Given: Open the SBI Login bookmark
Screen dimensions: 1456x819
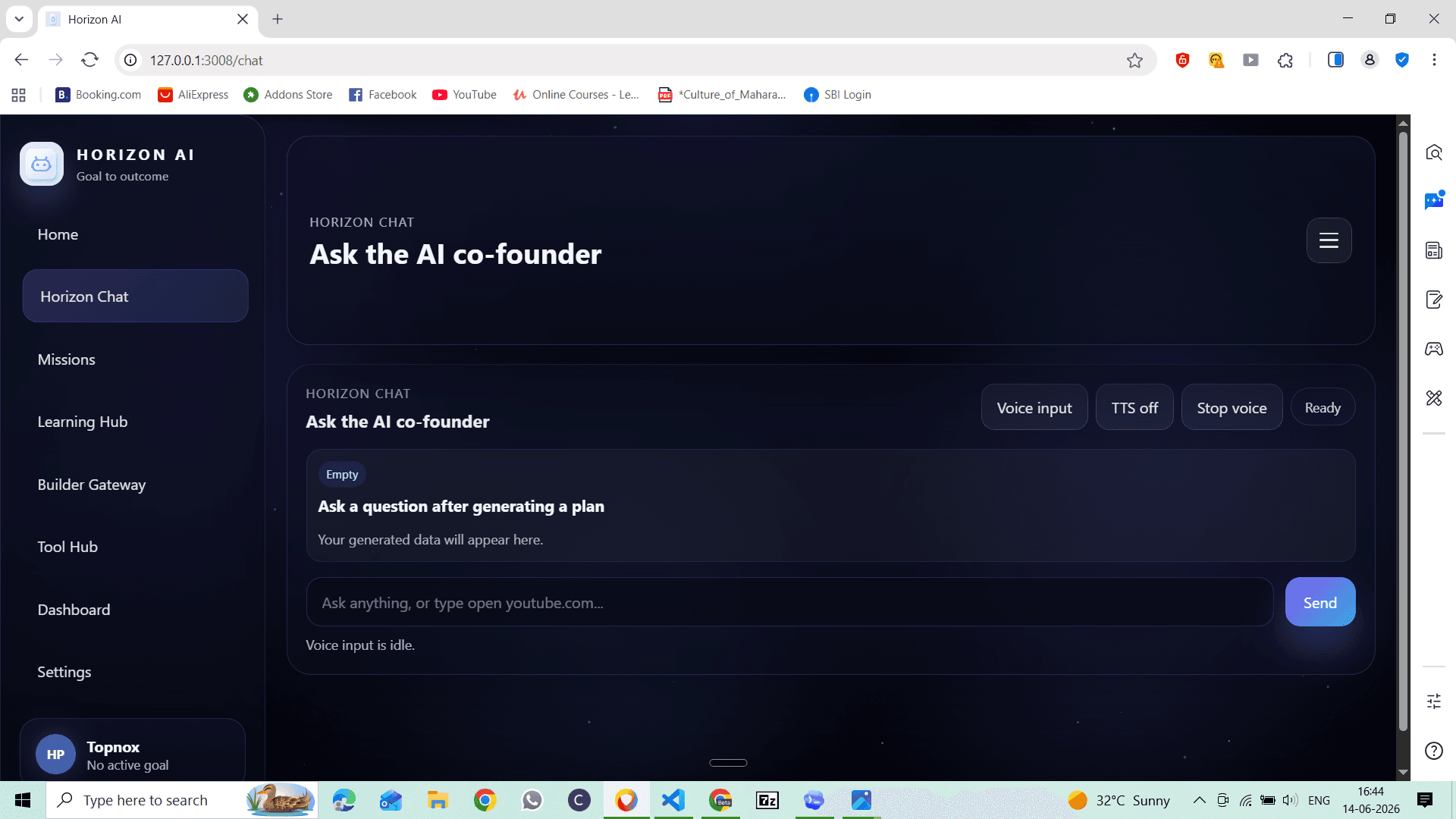Looking at the screenshot, I should (x=838, y=95).
